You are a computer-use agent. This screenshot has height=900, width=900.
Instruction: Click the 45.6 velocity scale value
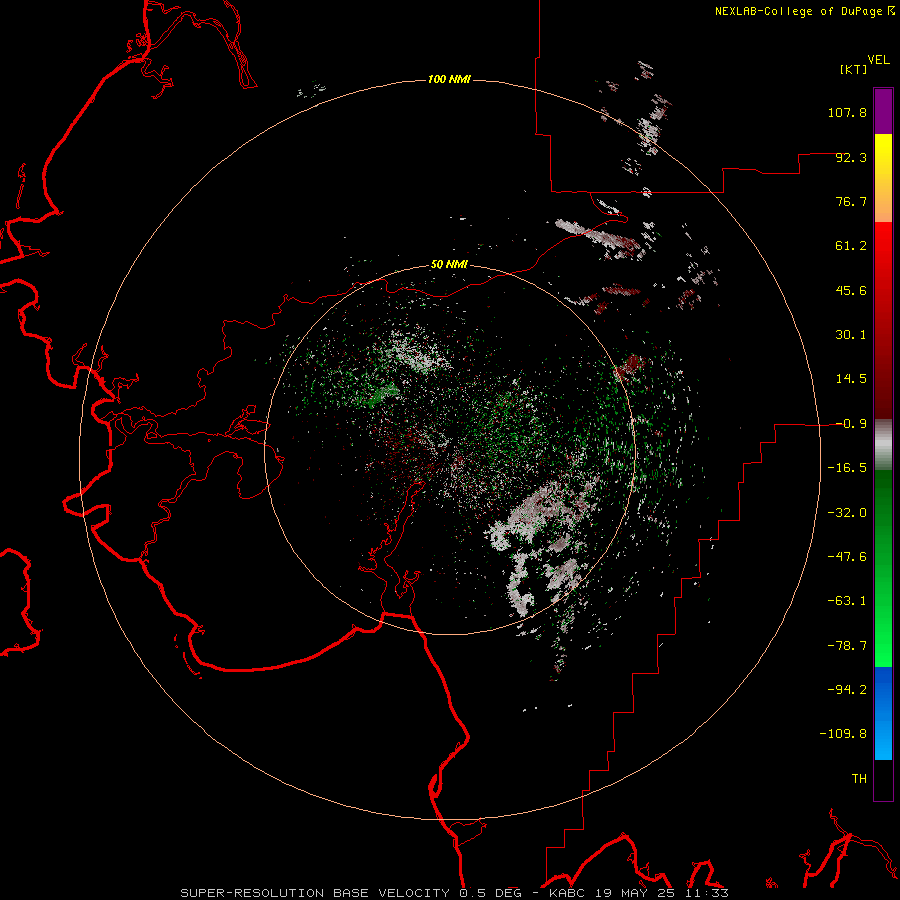[x=851, y=290]
